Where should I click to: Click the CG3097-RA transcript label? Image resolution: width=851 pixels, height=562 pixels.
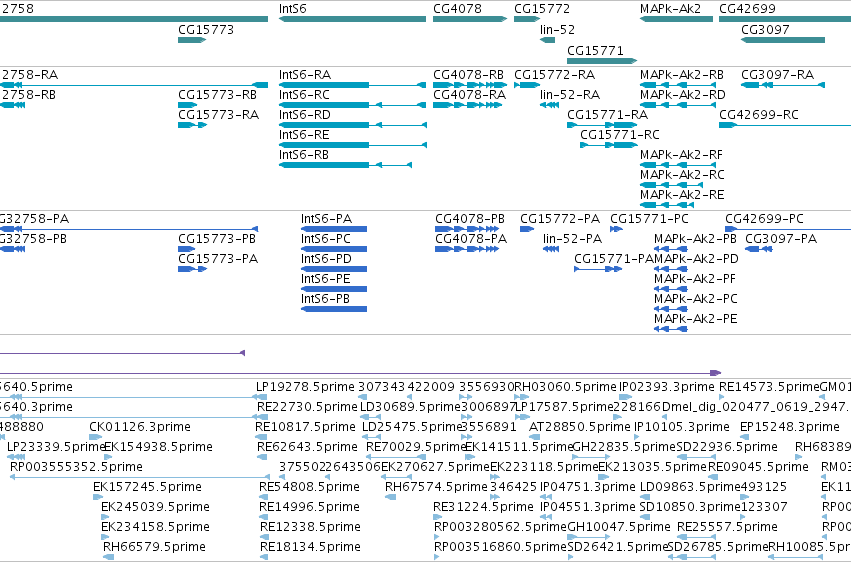pos(778,75)
